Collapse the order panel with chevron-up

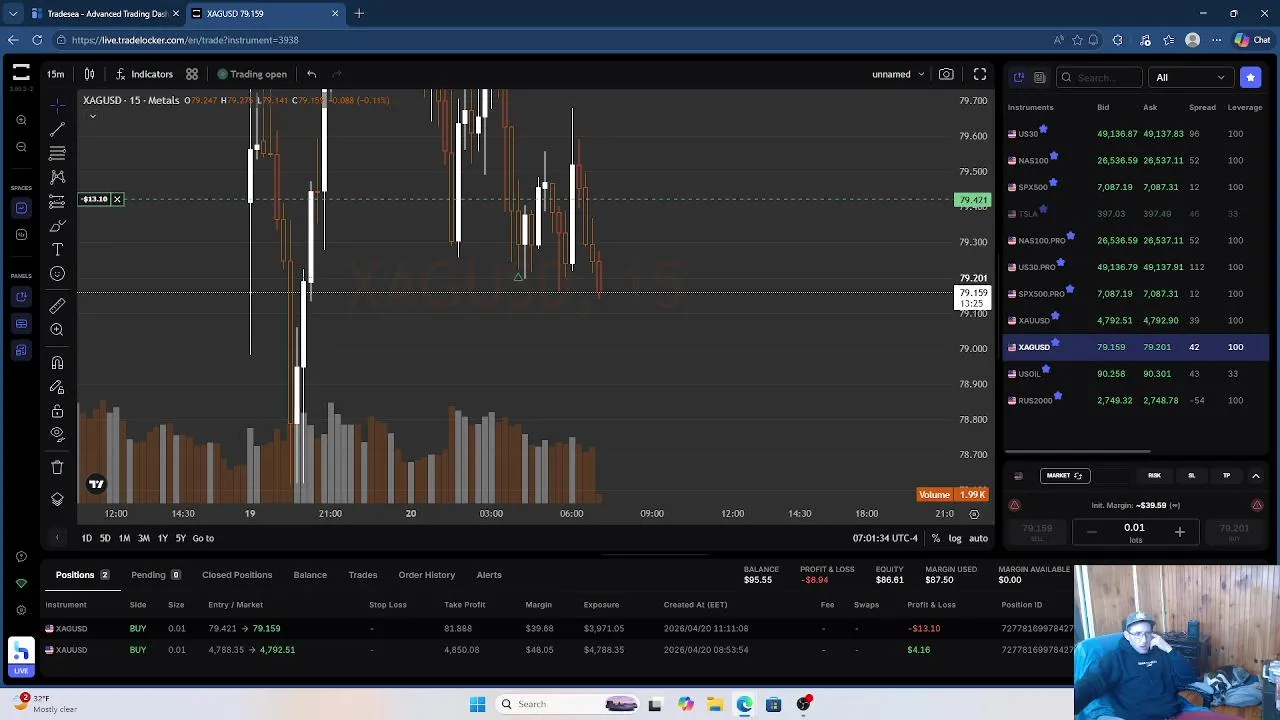click(x=1256, y=476)
